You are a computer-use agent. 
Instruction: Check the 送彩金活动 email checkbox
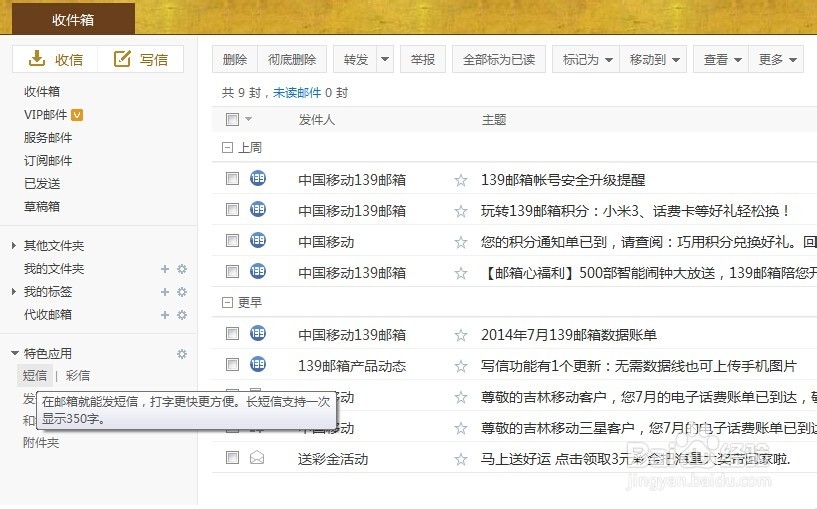coord(232,458)
